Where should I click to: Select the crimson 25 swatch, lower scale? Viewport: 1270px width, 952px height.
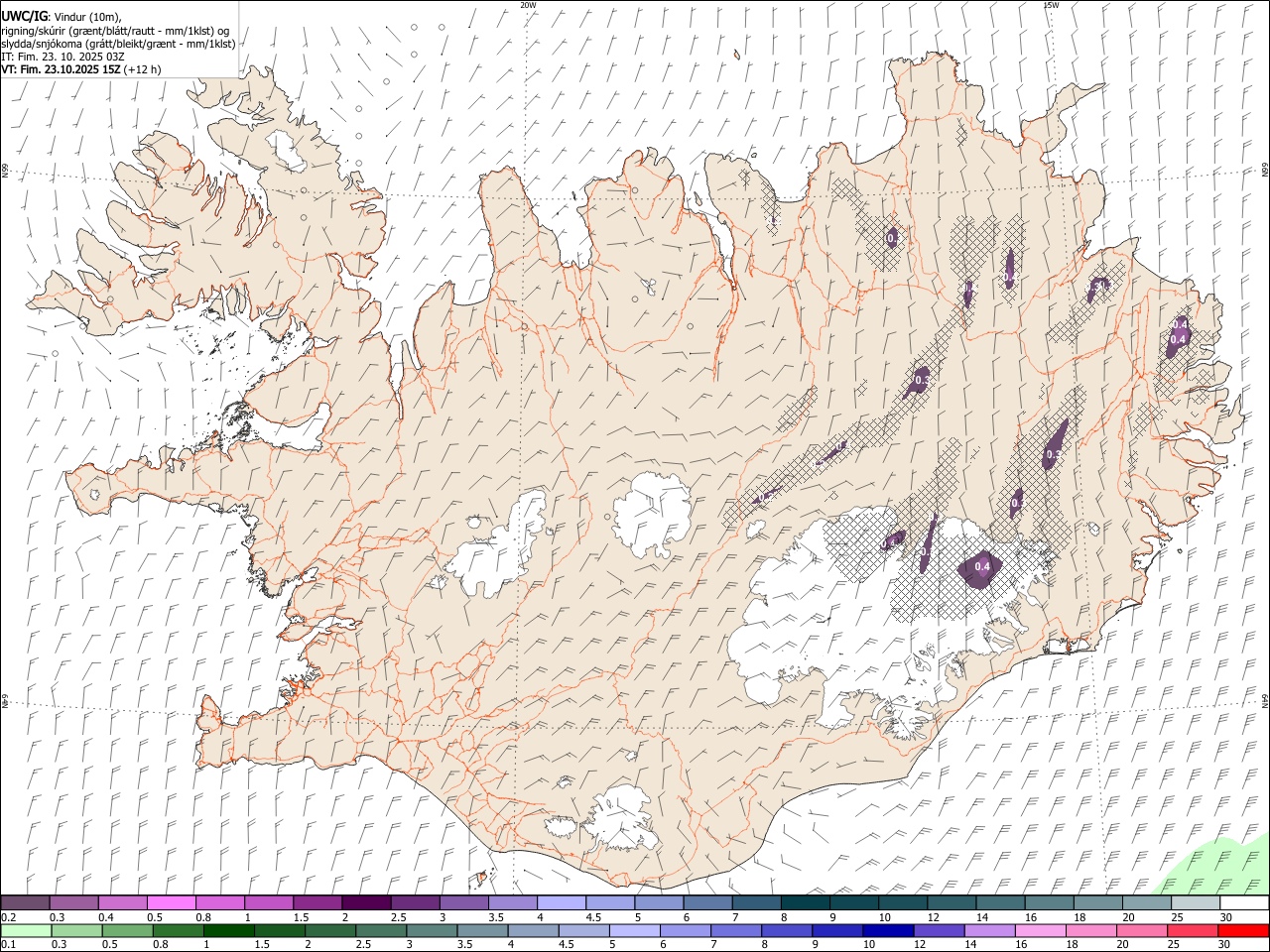(x=1192, y=931)
